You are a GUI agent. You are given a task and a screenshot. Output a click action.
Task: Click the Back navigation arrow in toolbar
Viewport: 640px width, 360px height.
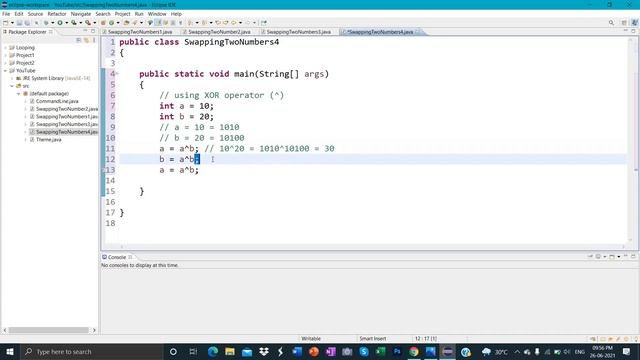click(x=234, y=23)
